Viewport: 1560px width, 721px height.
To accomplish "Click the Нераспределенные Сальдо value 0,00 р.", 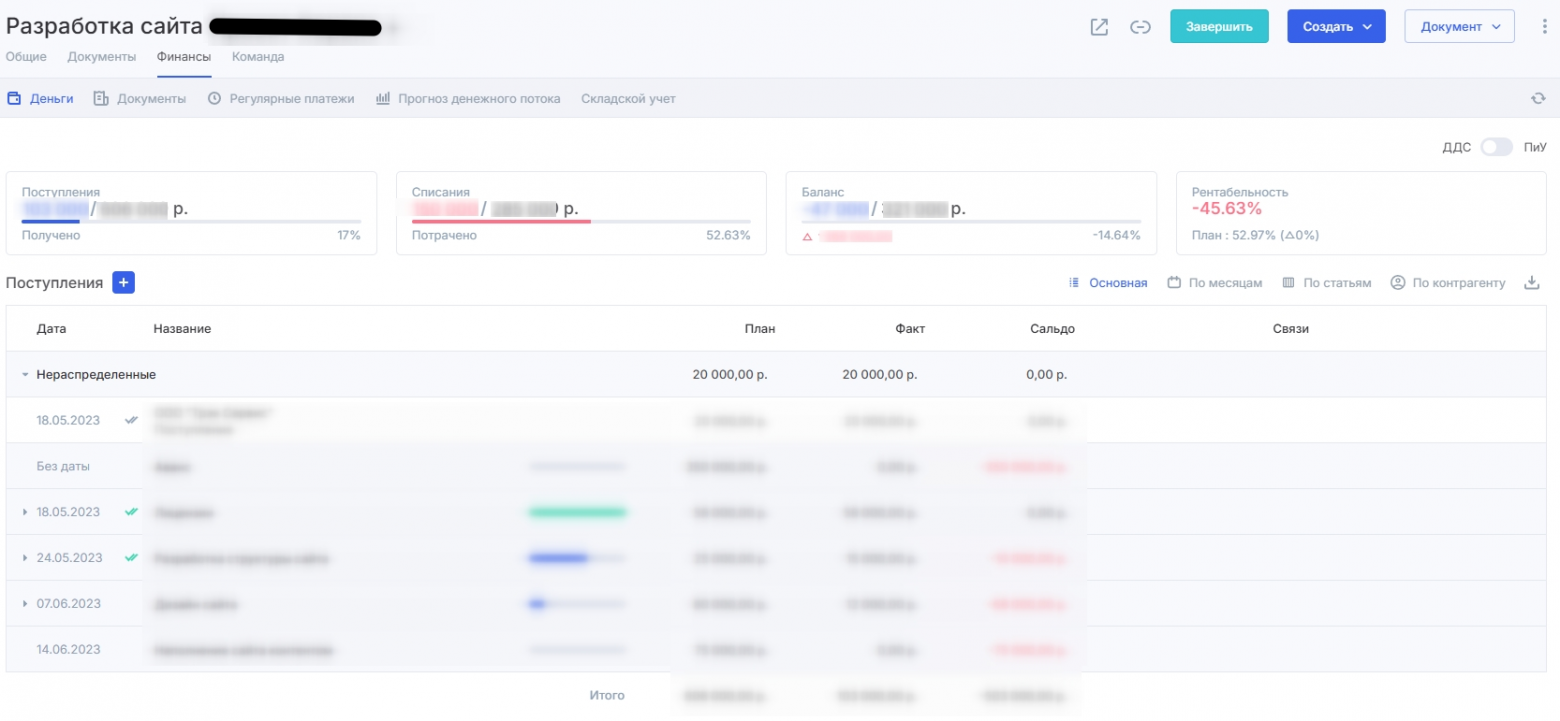I will click(x=1047, y=375).
